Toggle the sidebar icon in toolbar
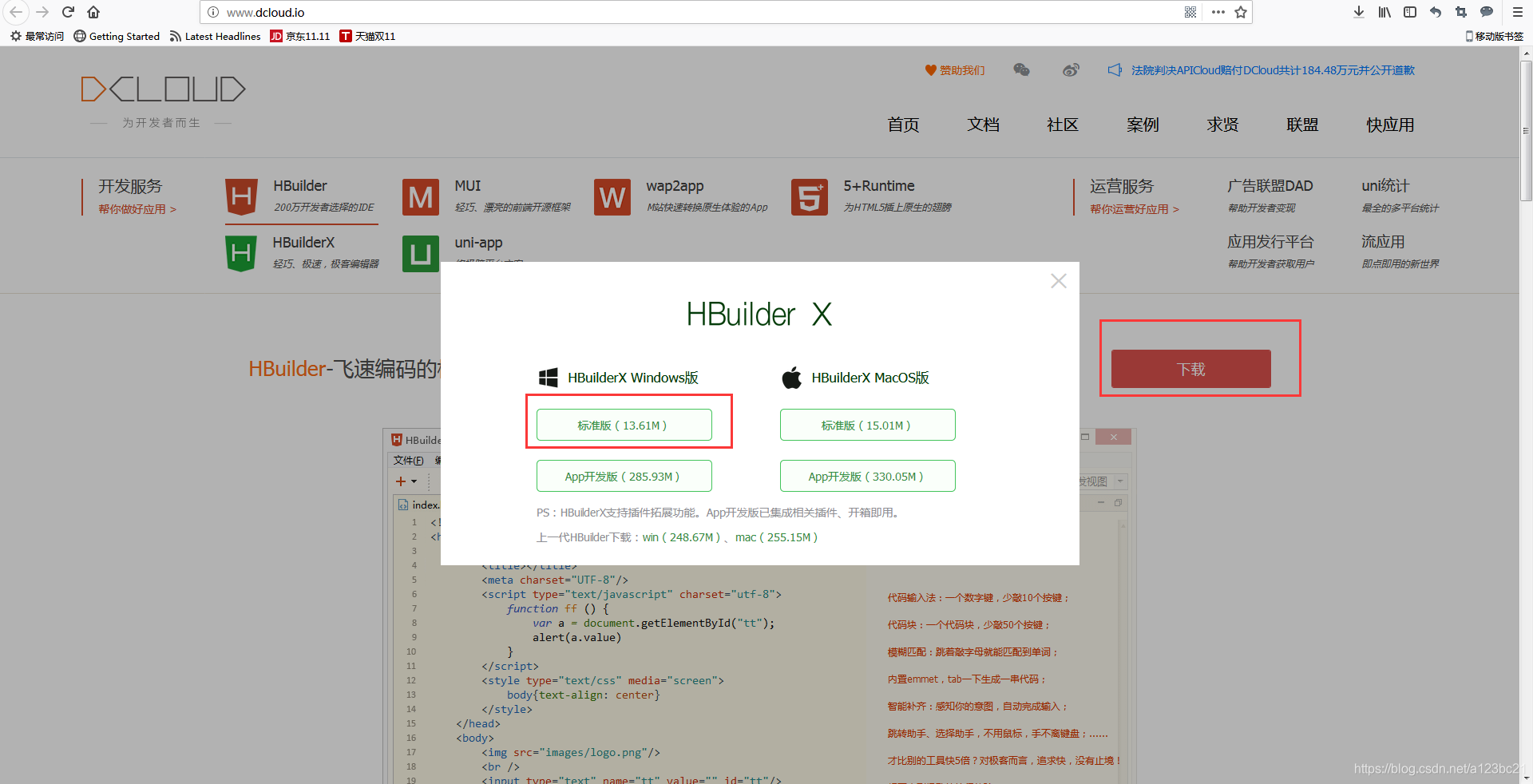Viewport: 1533px width, 784px height. pyautogui.click(x=1410, y=12)
